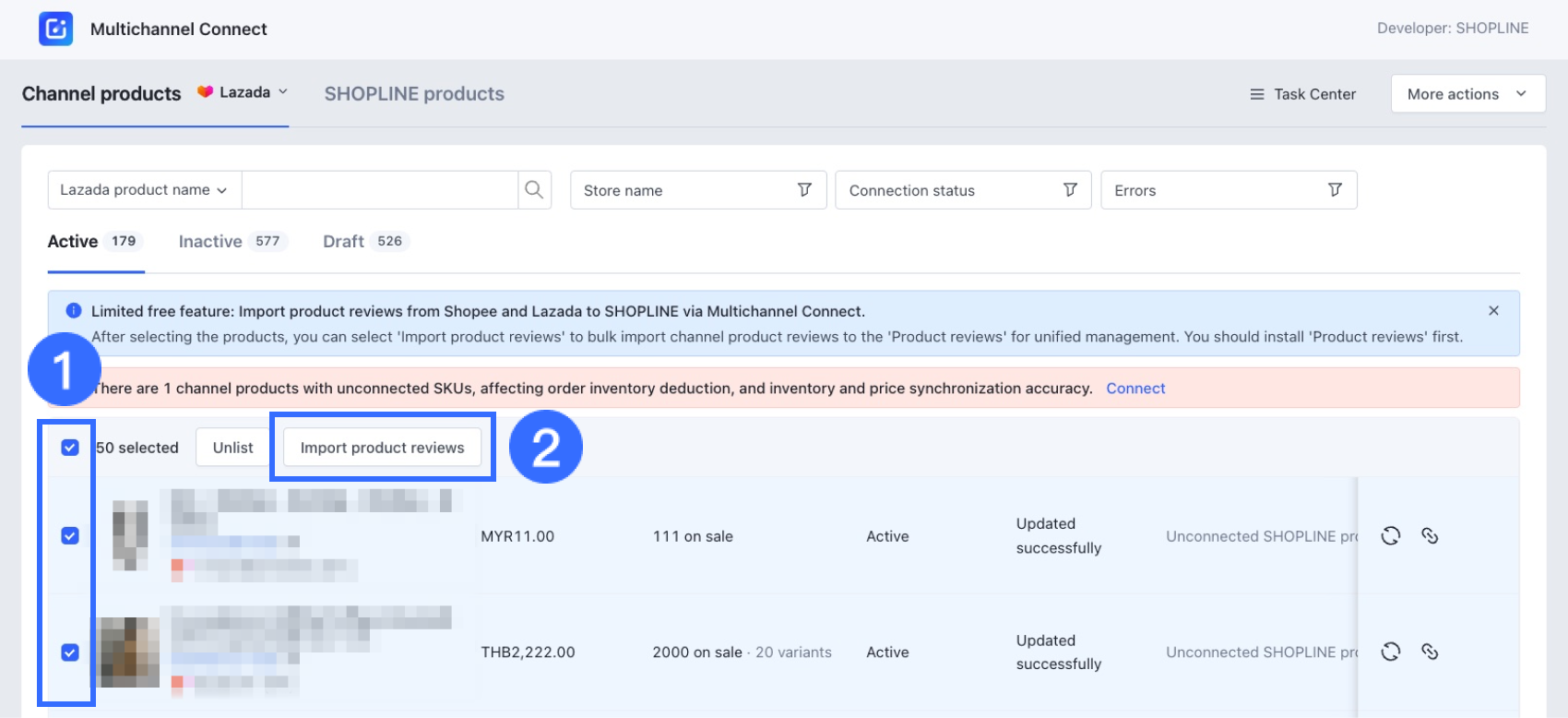Click the Connect link in the warning banner

[x=1135, y=389]
